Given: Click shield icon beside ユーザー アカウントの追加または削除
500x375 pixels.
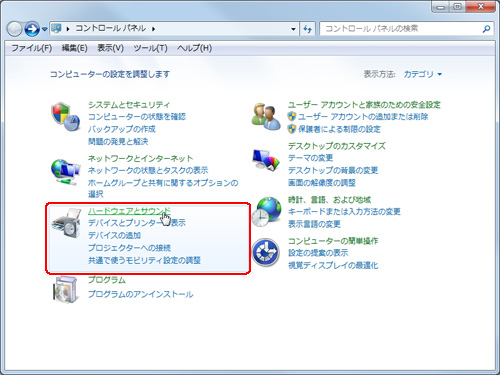Looking at the screenshot, I should tap(292, 116).
